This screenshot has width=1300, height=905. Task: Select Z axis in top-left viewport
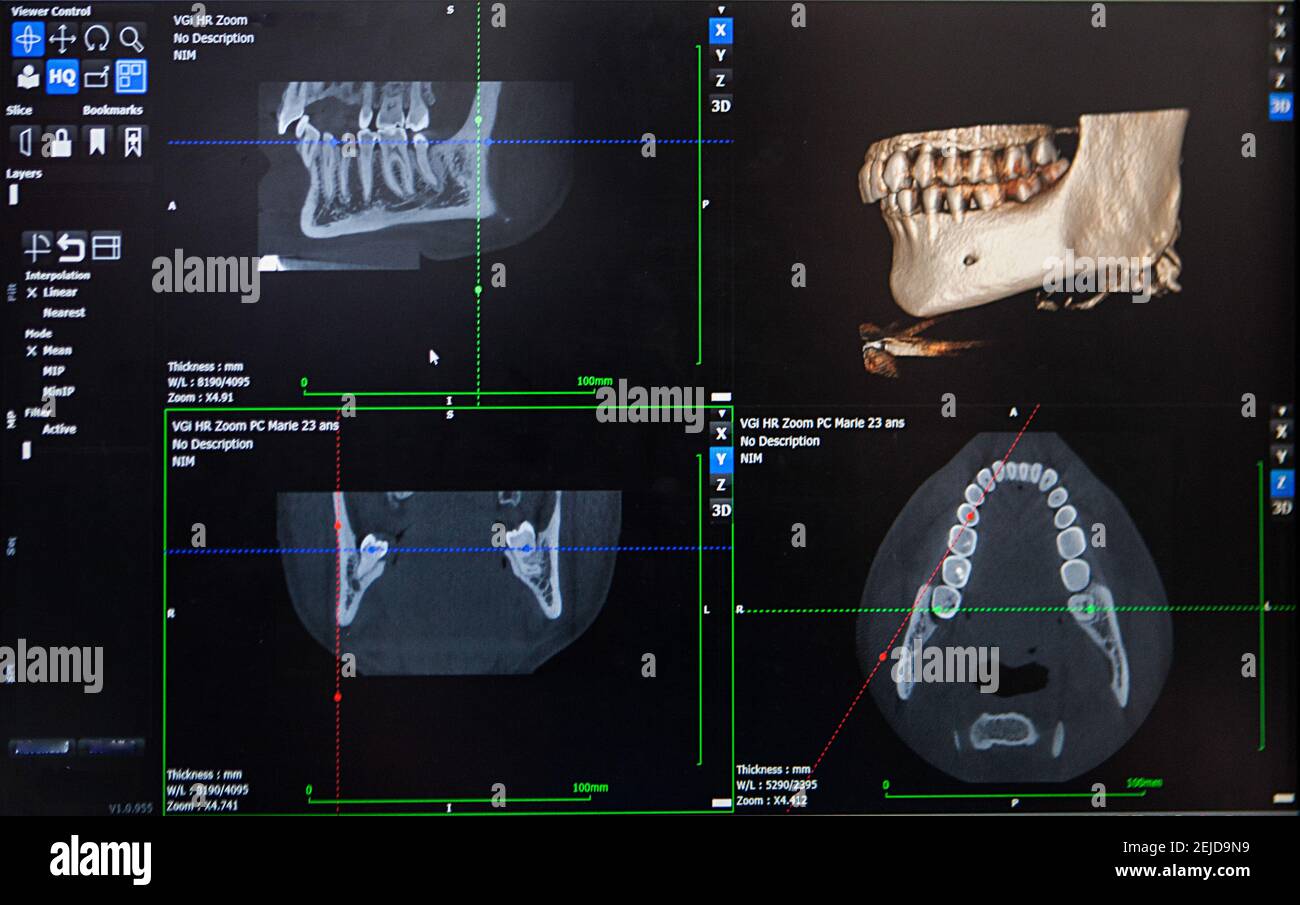pos(720,80)
